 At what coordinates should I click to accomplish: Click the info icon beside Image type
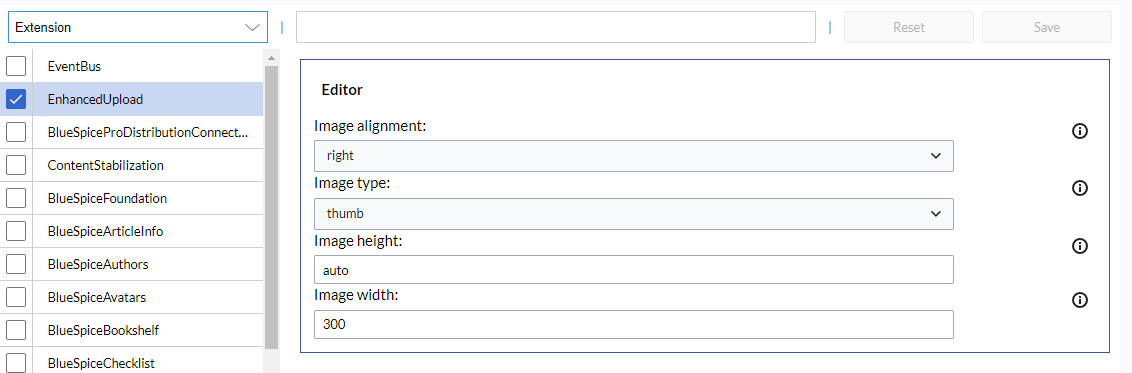point(1080,188)
